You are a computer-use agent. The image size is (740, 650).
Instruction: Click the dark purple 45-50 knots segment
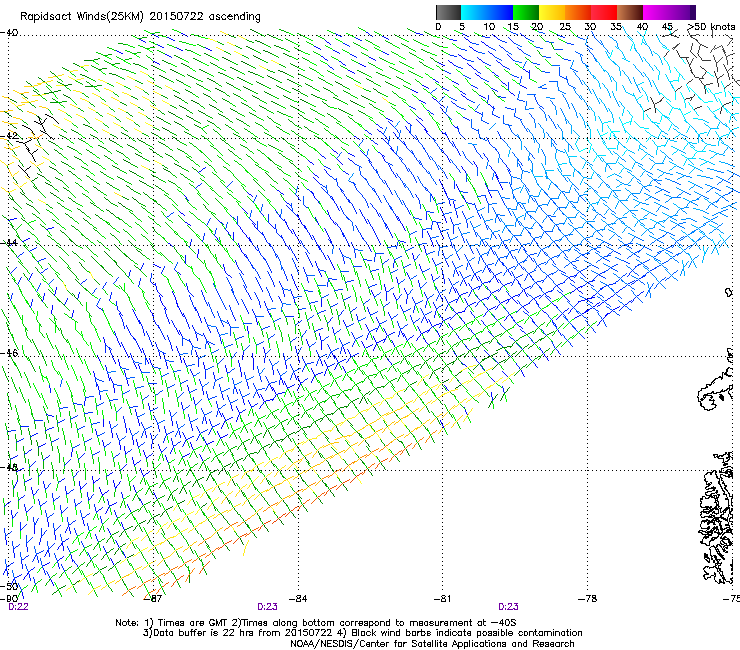click(x=682, y=12)
